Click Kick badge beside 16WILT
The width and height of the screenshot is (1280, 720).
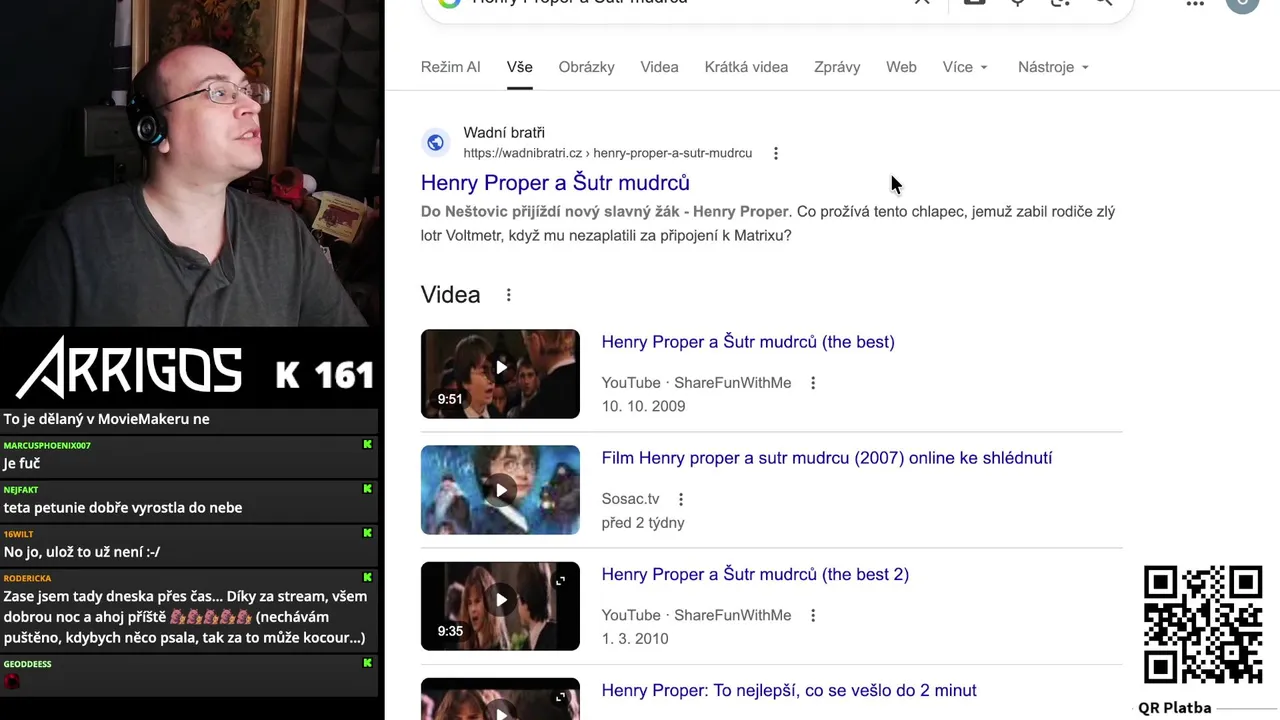(367, 533)
